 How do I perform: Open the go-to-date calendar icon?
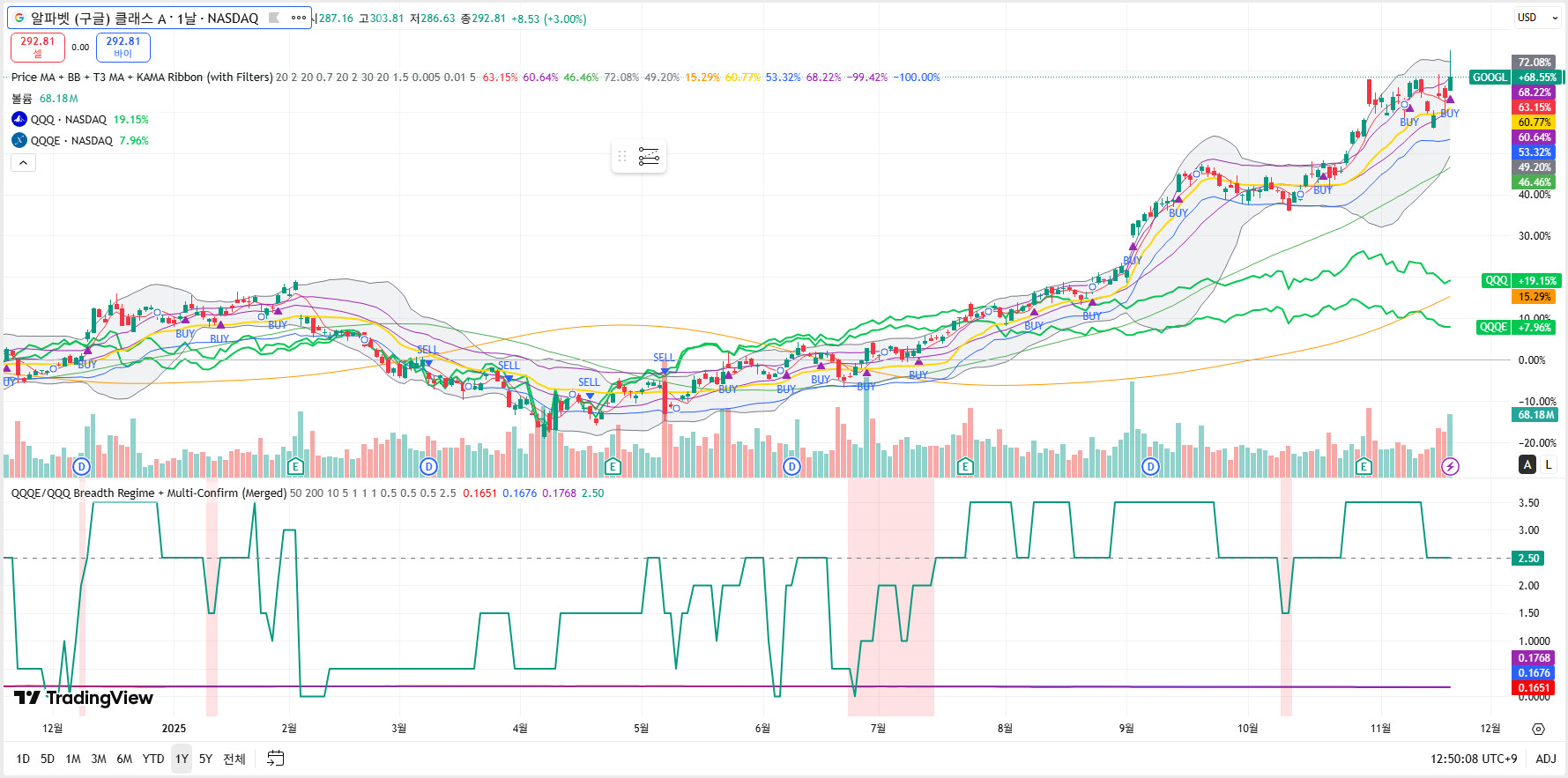[276, 759]
